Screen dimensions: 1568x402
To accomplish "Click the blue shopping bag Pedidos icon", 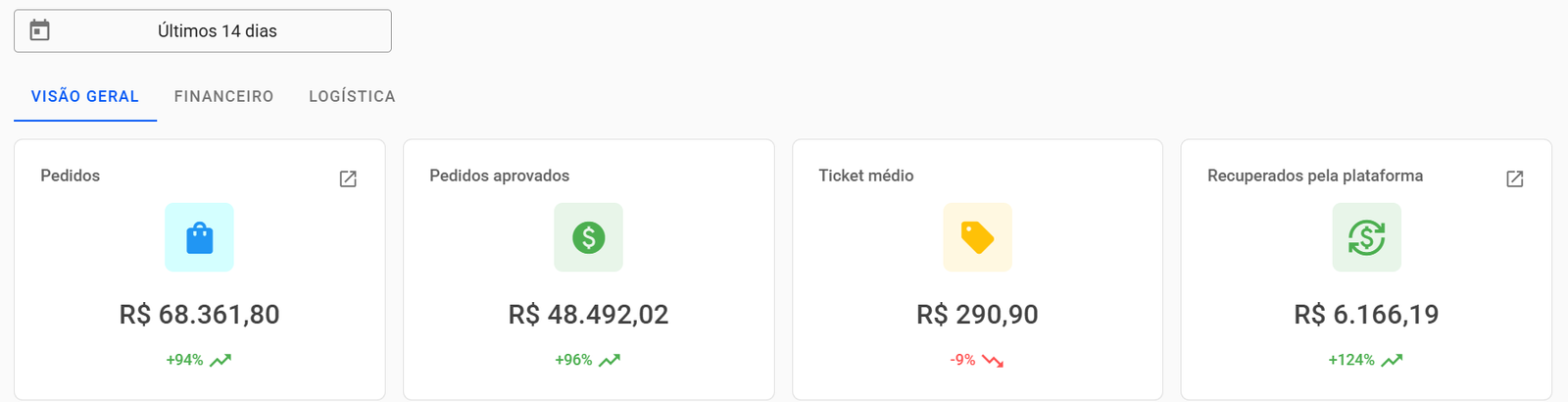I will pos(199,237).
